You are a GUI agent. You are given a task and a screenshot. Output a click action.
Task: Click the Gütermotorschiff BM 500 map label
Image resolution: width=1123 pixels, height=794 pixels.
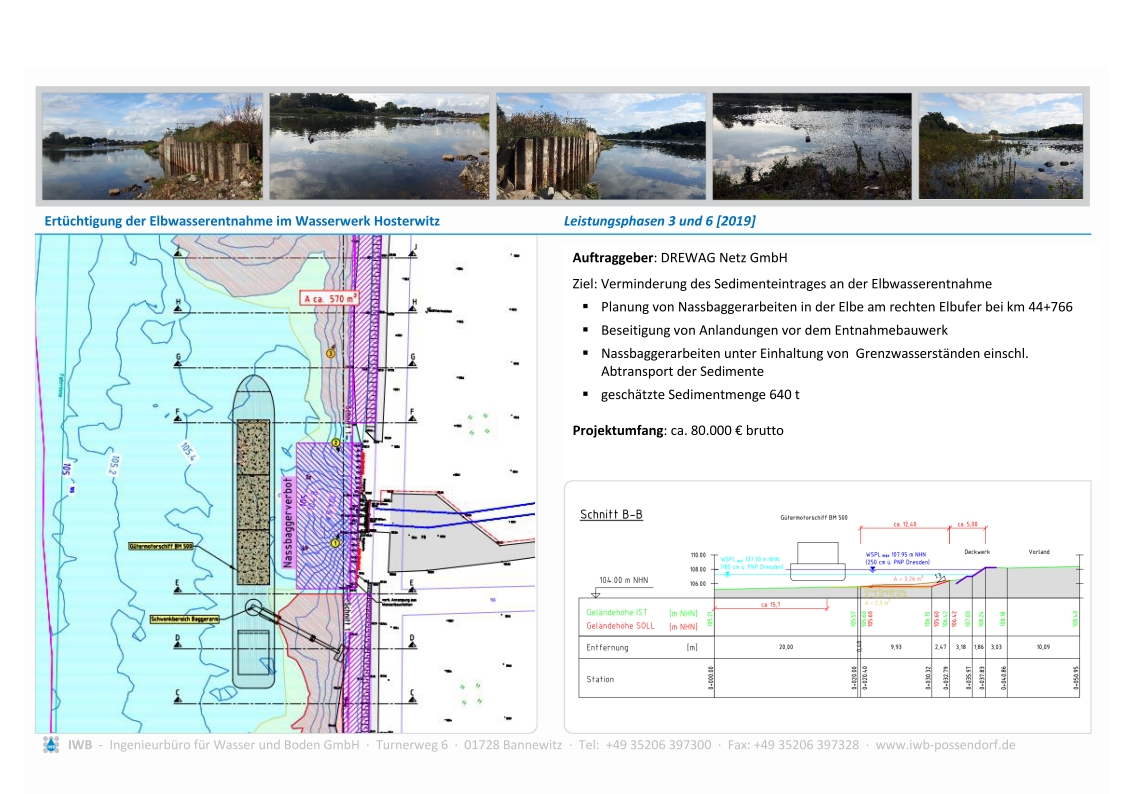161,547
